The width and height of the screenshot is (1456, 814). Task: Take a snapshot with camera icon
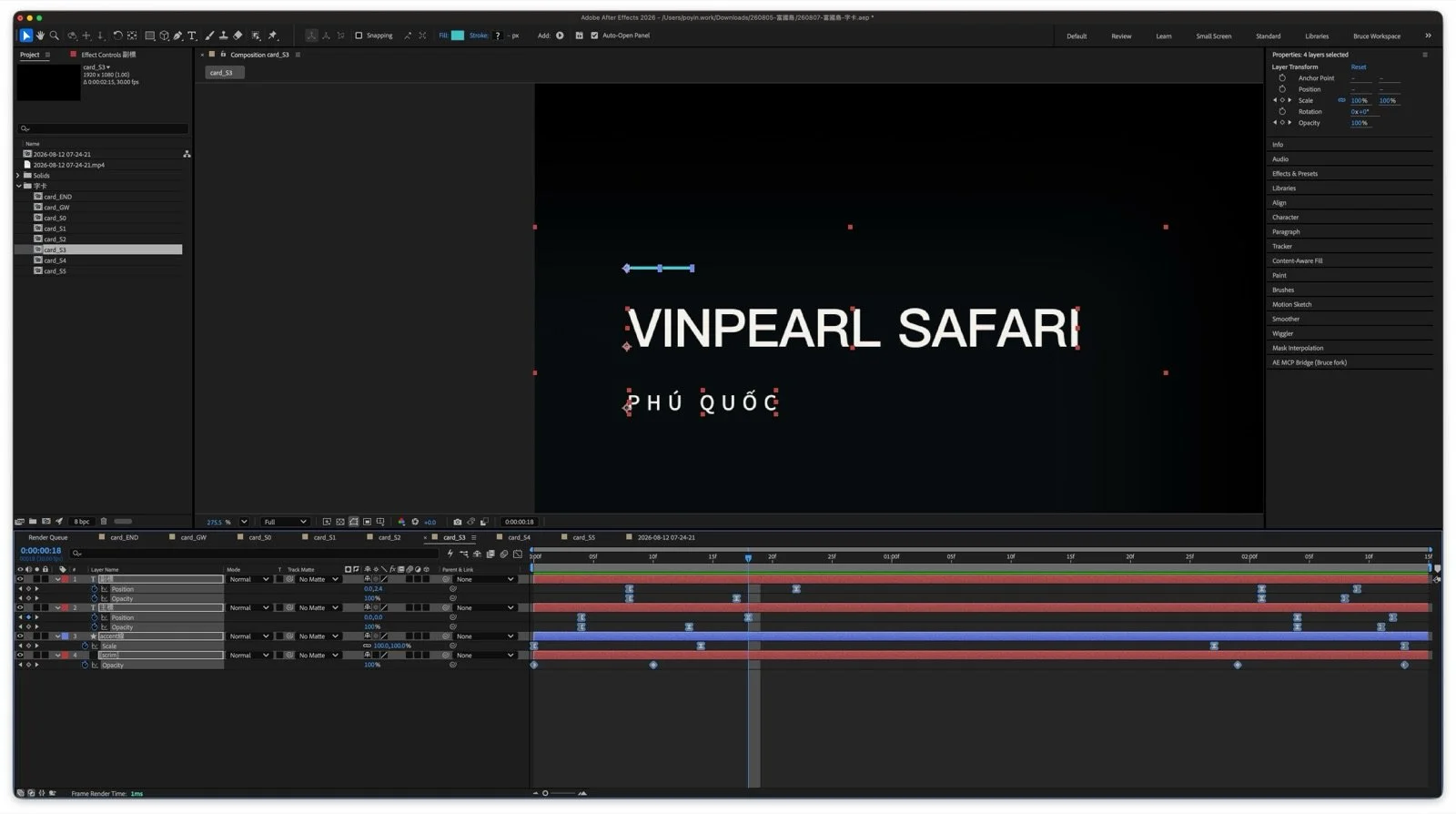pos(457,522)
